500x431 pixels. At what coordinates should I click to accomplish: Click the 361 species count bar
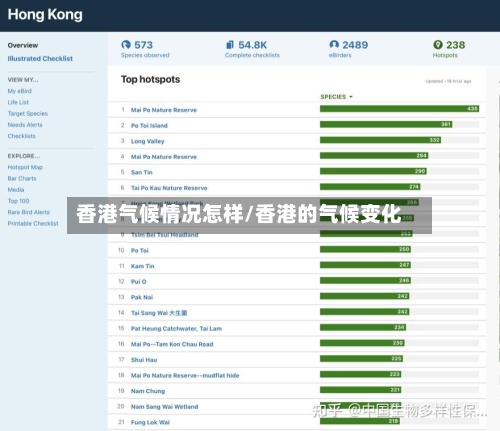386,124
